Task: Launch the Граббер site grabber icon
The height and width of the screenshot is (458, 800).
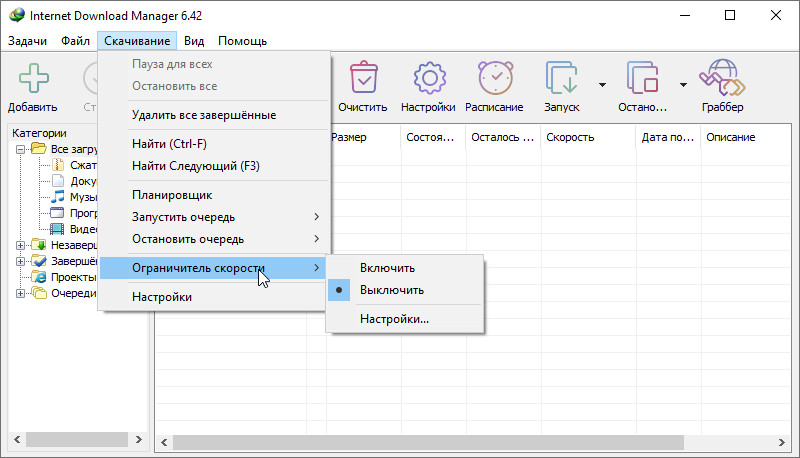Action: (722, 78)
